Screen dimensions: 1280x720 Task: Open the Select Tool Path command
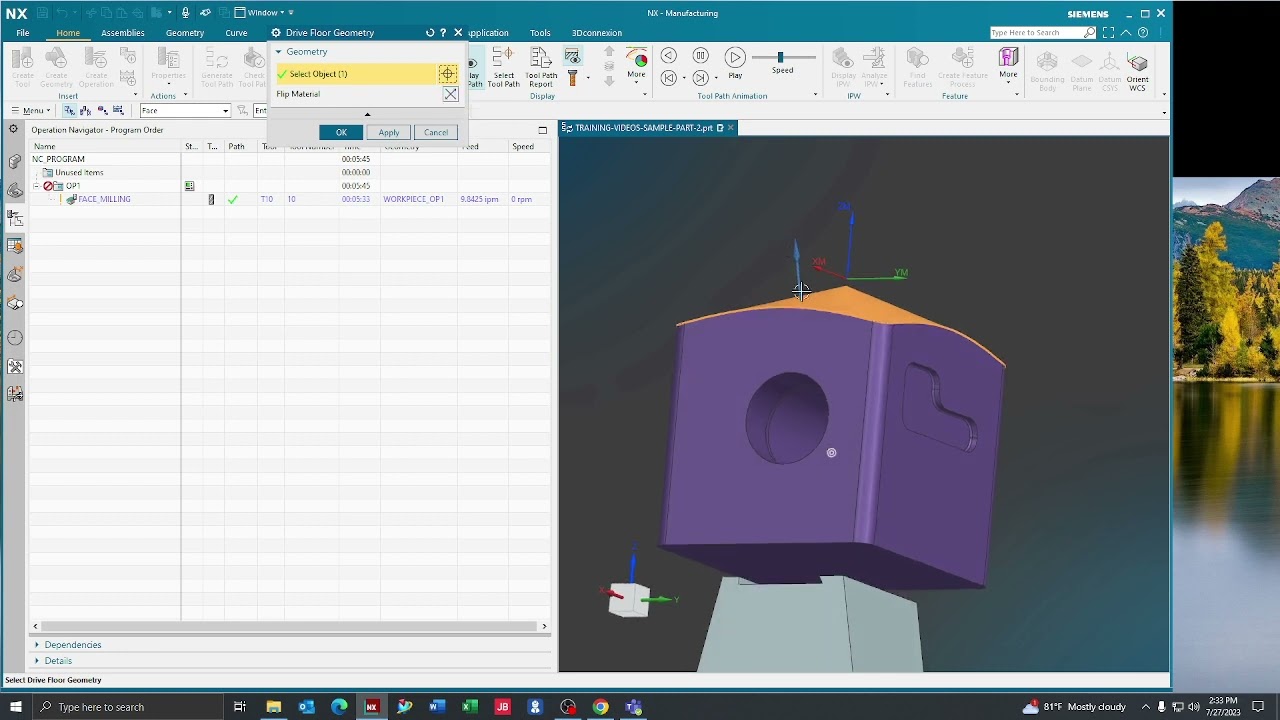(x=504, y=67)
